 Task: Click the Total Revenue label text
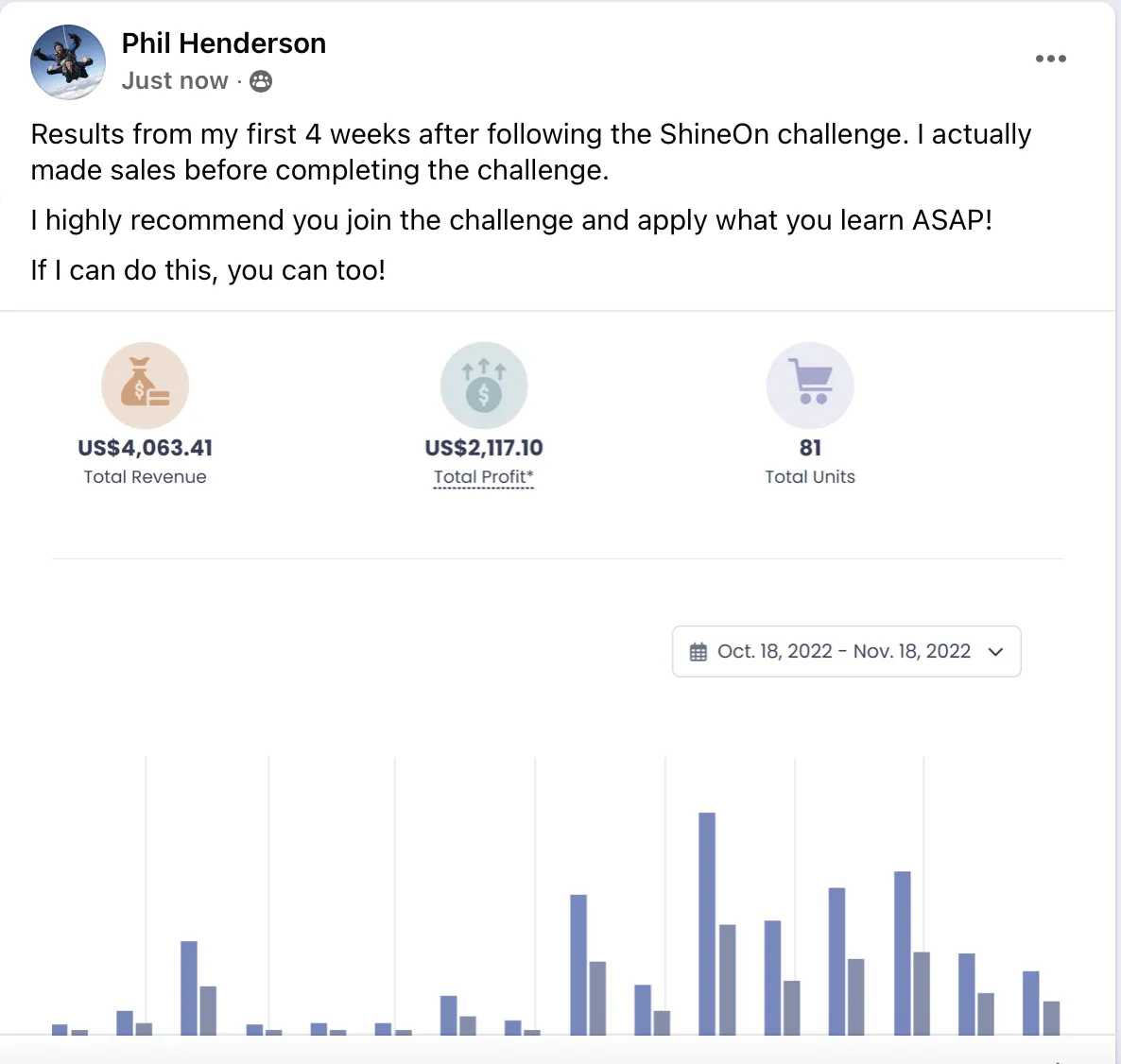point(146,476)
